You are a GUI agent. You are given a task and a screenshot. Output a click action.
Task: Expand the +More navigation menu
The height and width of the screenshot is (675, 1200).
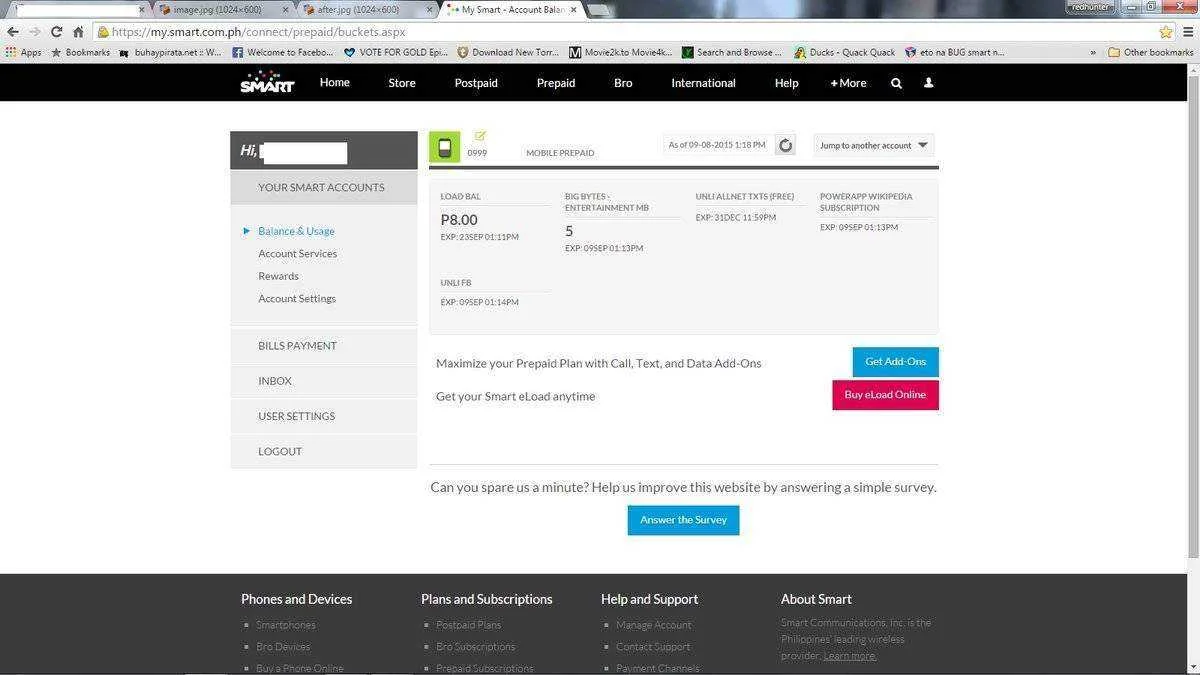848,83
